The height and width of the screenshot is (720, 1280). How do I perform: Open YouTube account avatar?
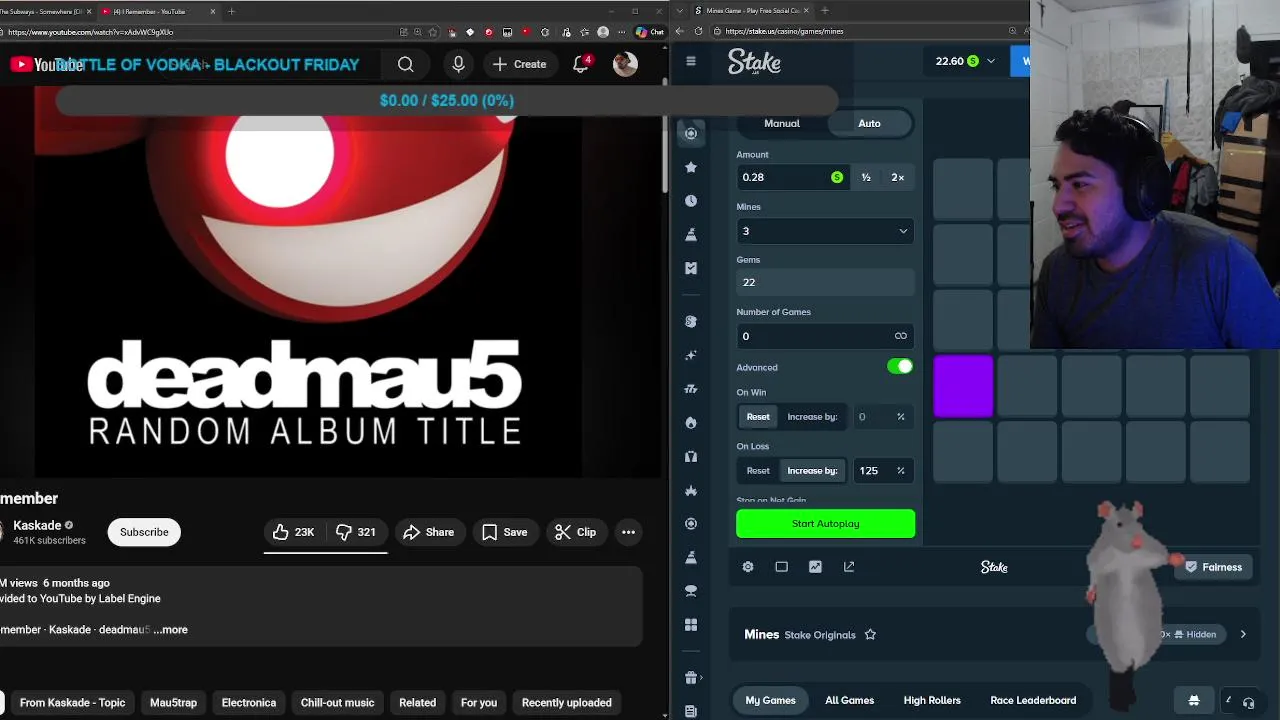click(x=625, y=64)
